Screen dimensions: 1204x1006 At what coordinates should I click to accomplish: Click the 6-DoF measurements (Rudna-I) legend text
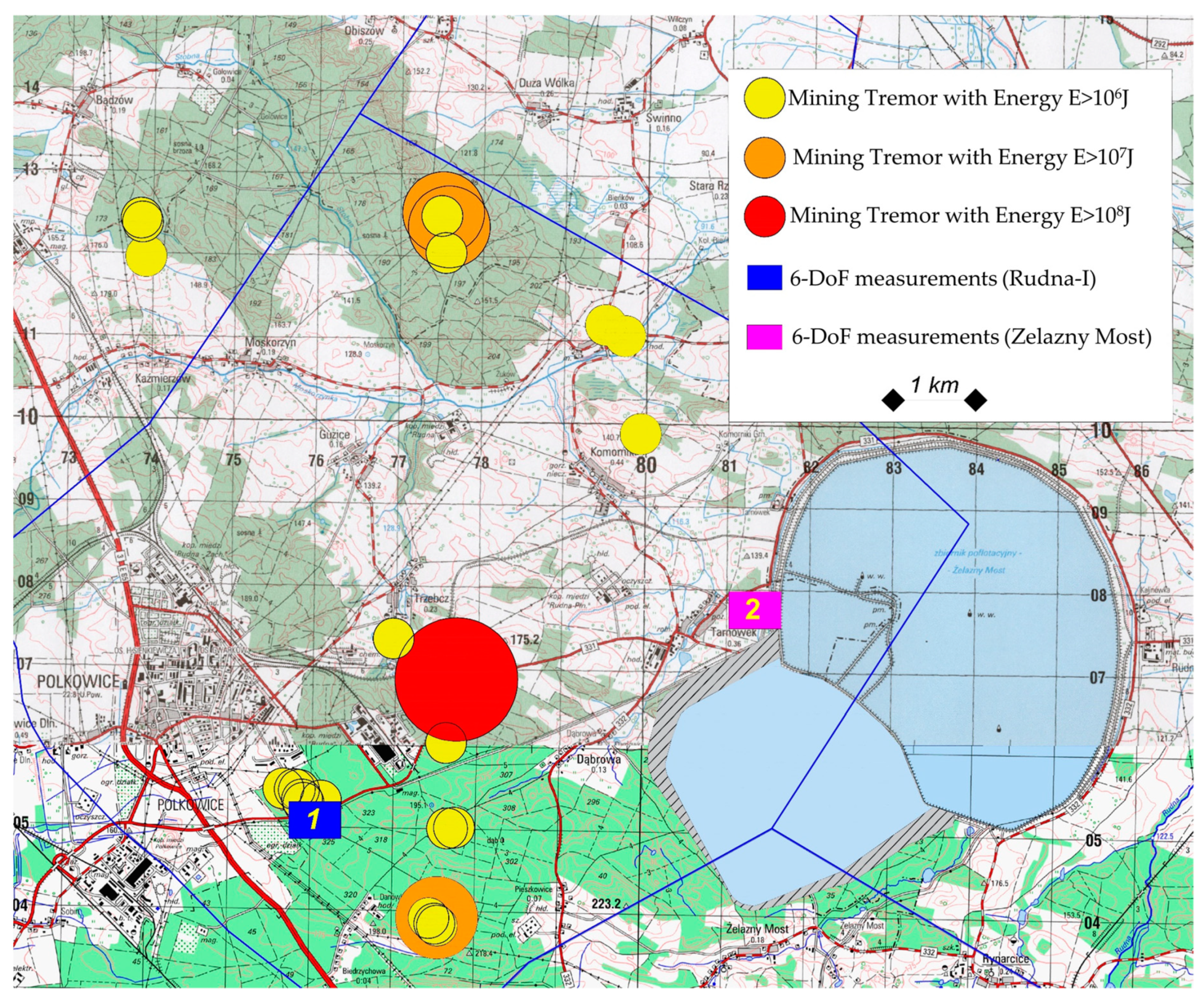coord(943,279)
